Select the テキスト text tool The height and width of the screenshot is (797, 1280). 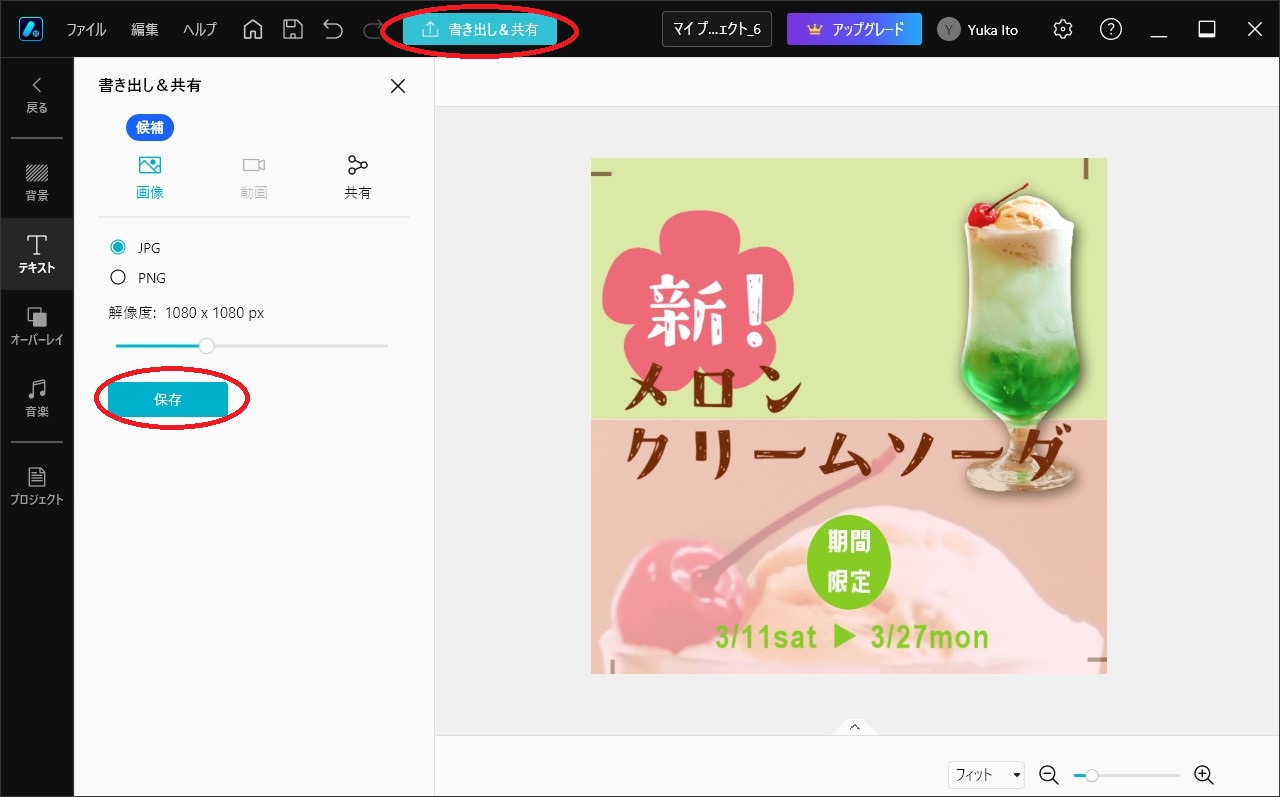[37, 254]
